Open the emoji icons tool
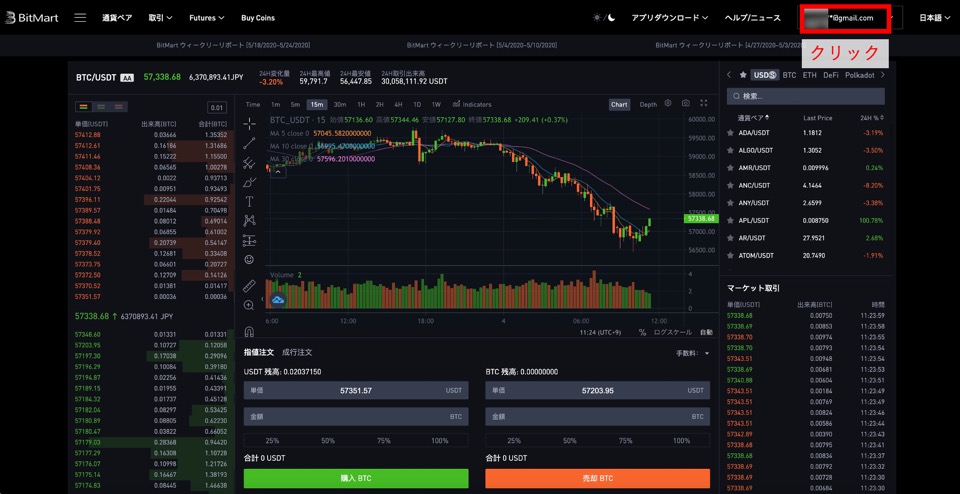This screenshot has height=494, width=960. click(x=250, y=260)
